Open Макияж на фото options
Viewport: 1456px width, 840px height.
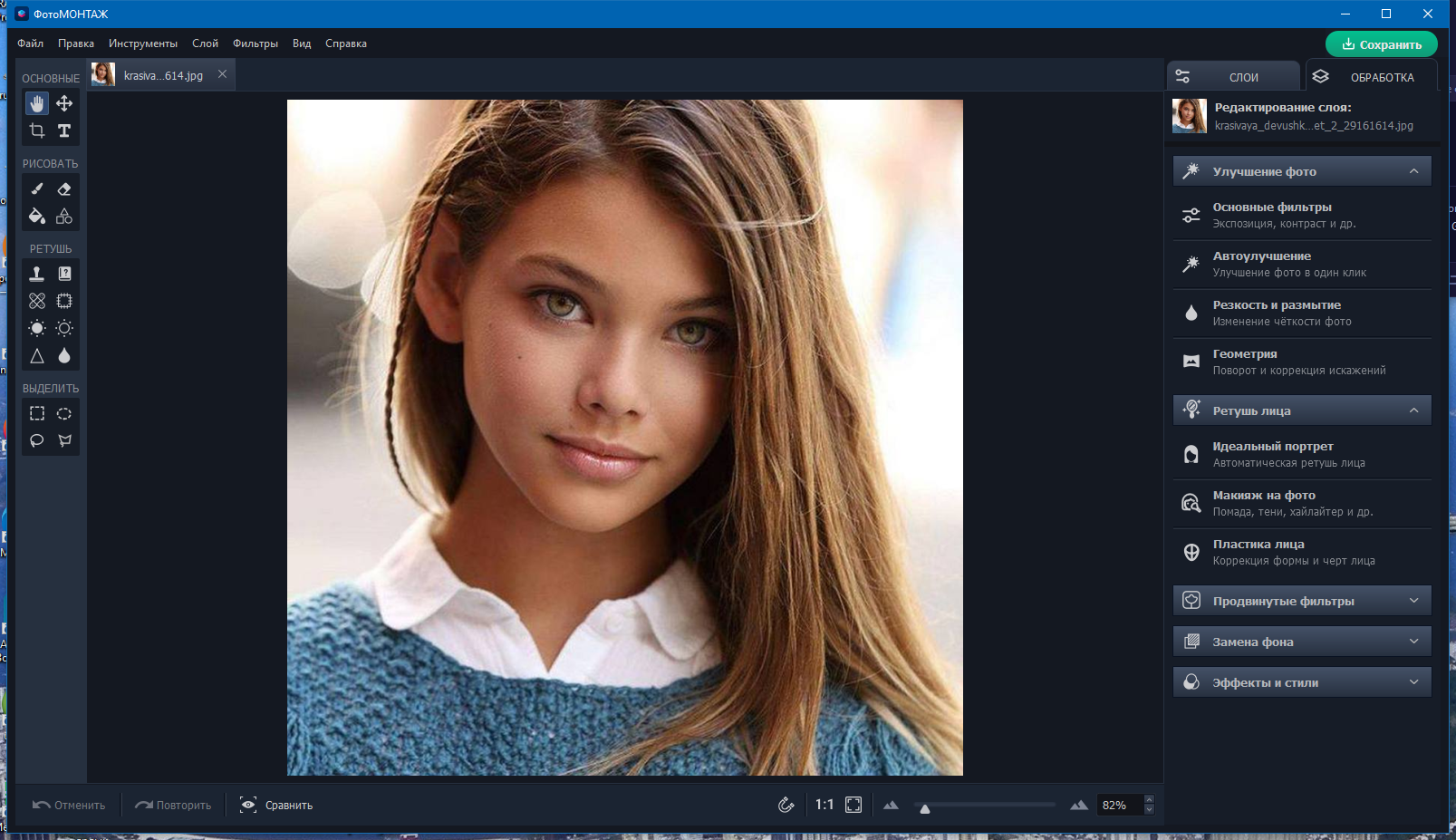[x=1302, y=504]
